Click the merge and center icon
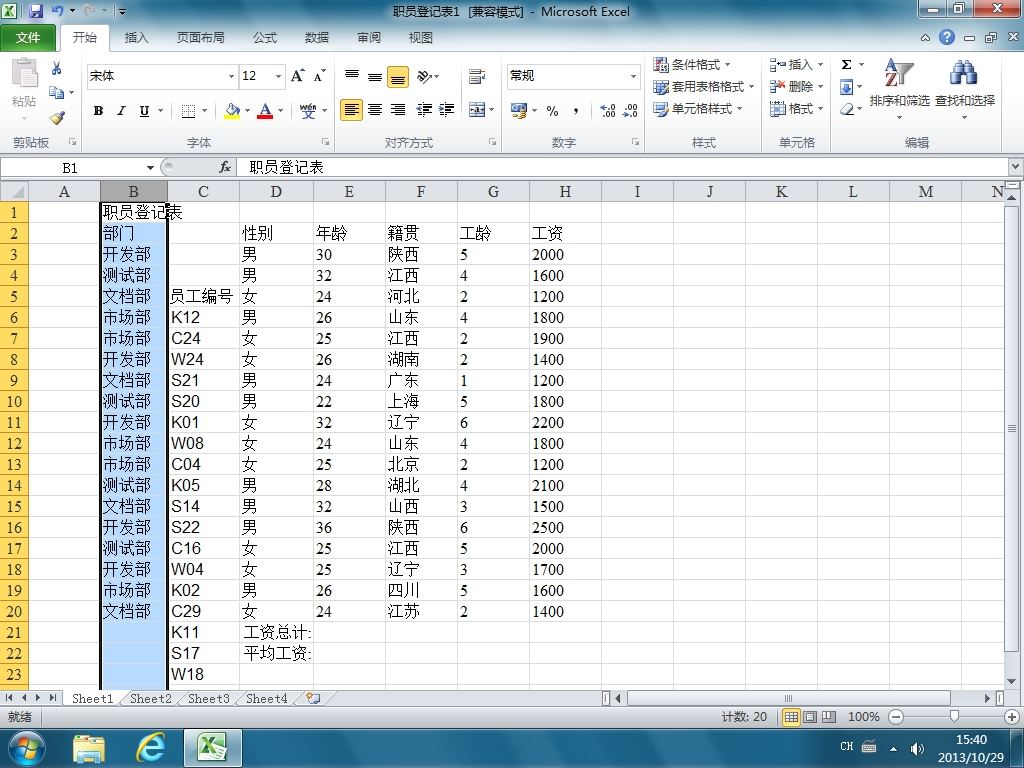This screenshot has width=1024, height=768. [x=477, y=110]
